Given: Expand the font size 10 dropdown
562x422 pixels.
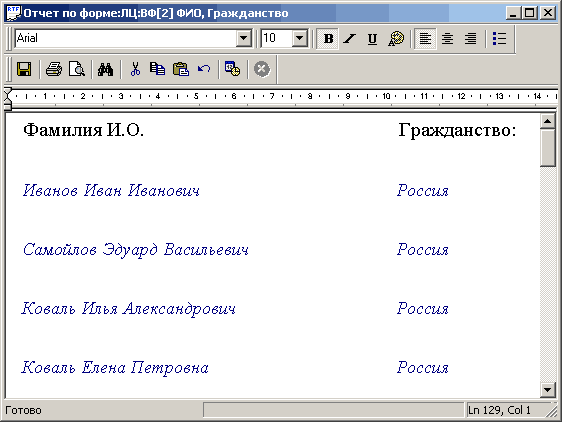Looking at the screenshot, I should [300, 38].
